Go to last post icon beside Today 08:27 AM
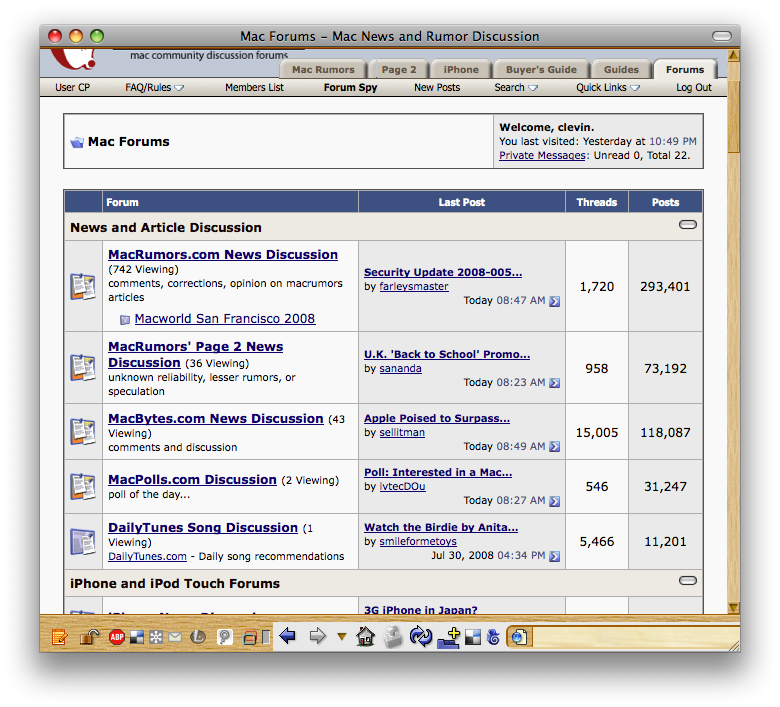Viewport: 780px width, 707px height. pos(554,501)
